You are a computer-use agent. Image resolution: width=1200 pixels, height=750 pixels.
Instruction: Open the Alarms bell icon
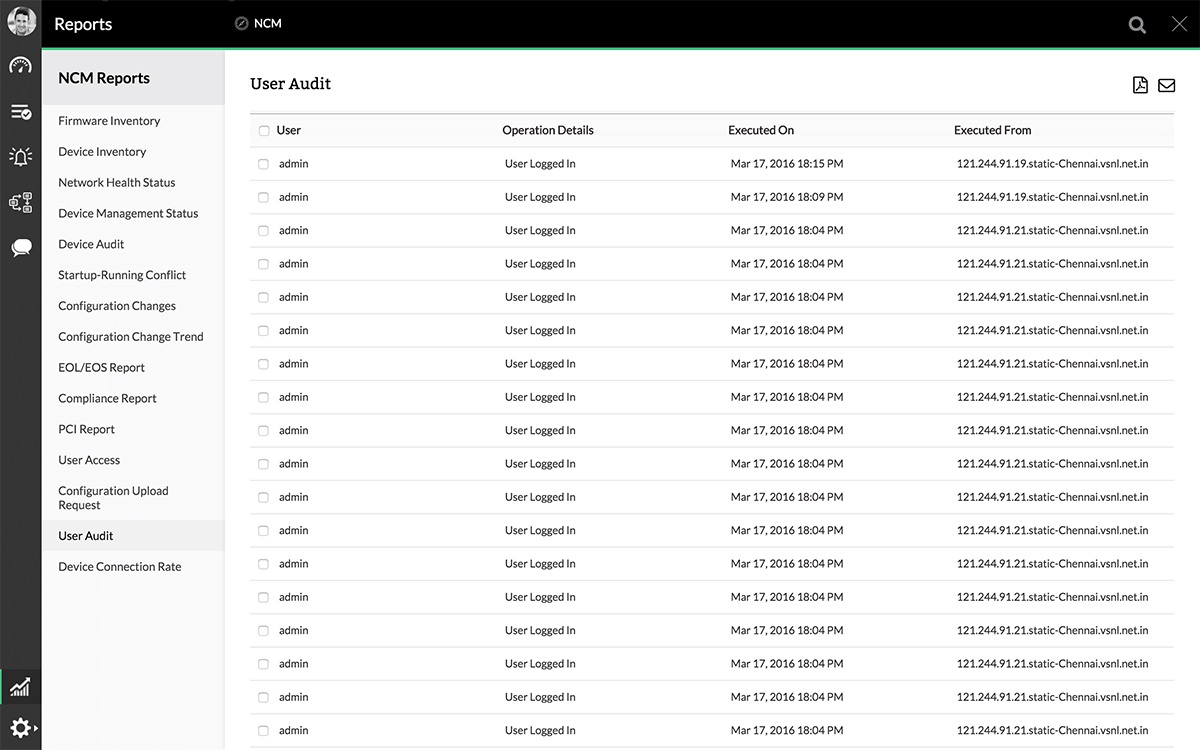21,156
